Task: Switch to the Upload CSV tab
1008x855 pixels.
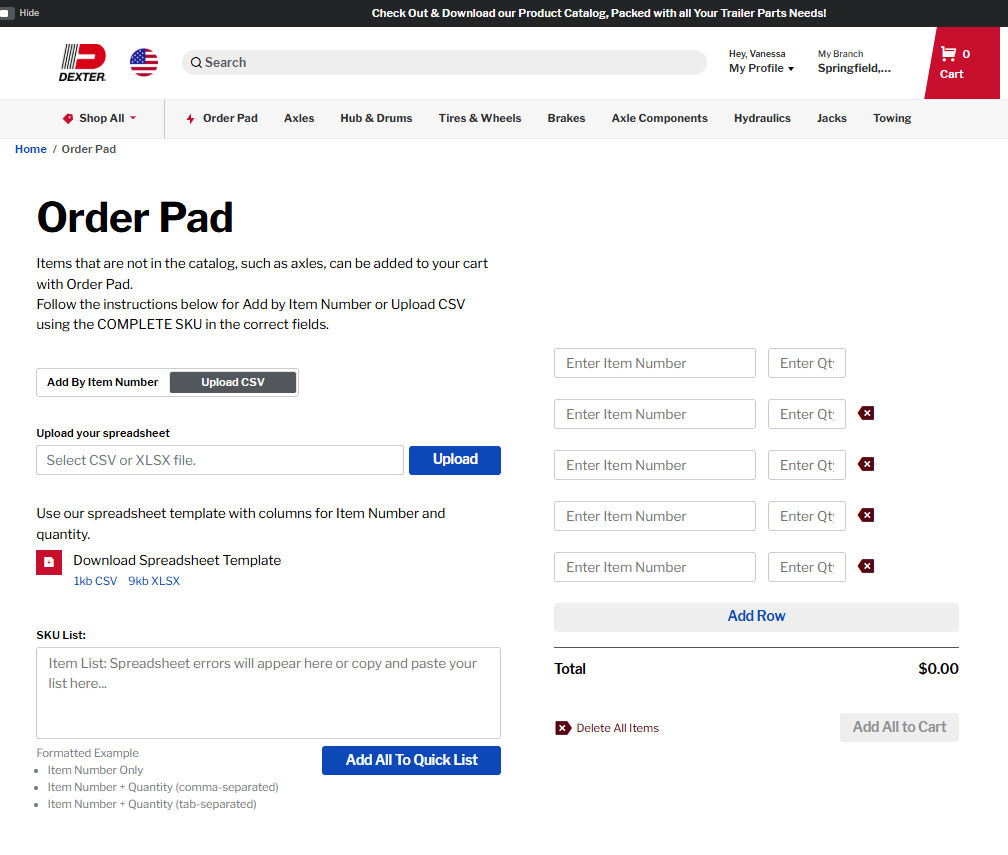Action: click(233, 382)
